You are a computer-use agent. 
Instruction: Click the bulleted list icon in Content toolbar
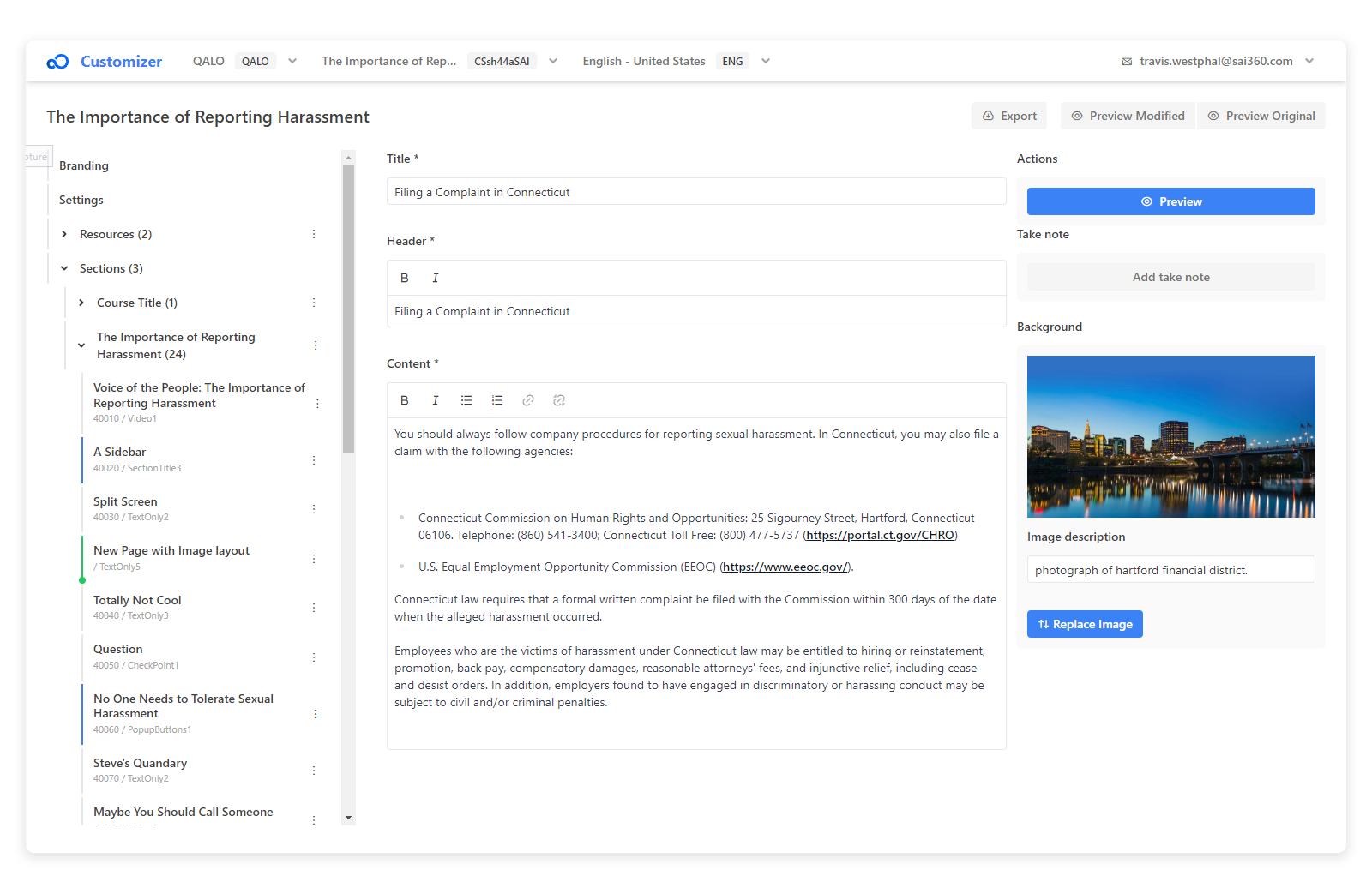point(466,400)
